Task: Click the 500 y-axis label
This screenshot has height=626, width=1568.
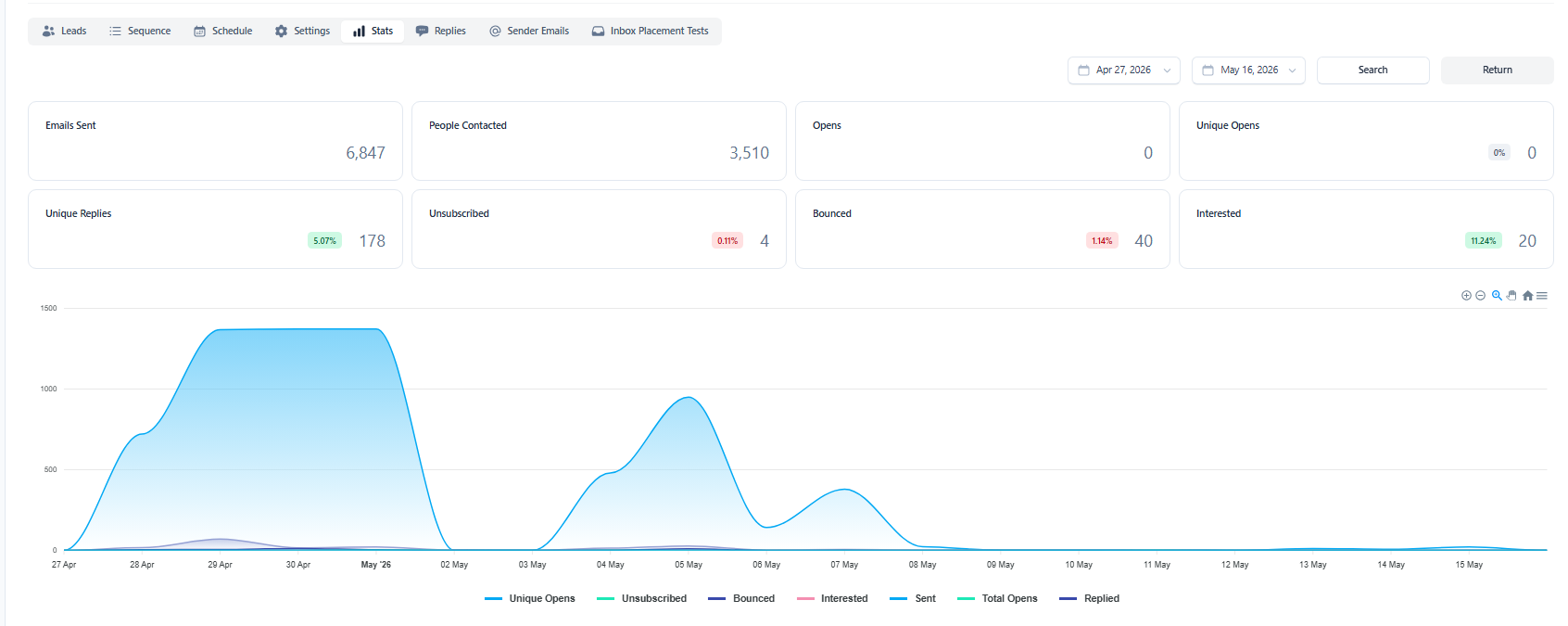Action: point(50,469)
